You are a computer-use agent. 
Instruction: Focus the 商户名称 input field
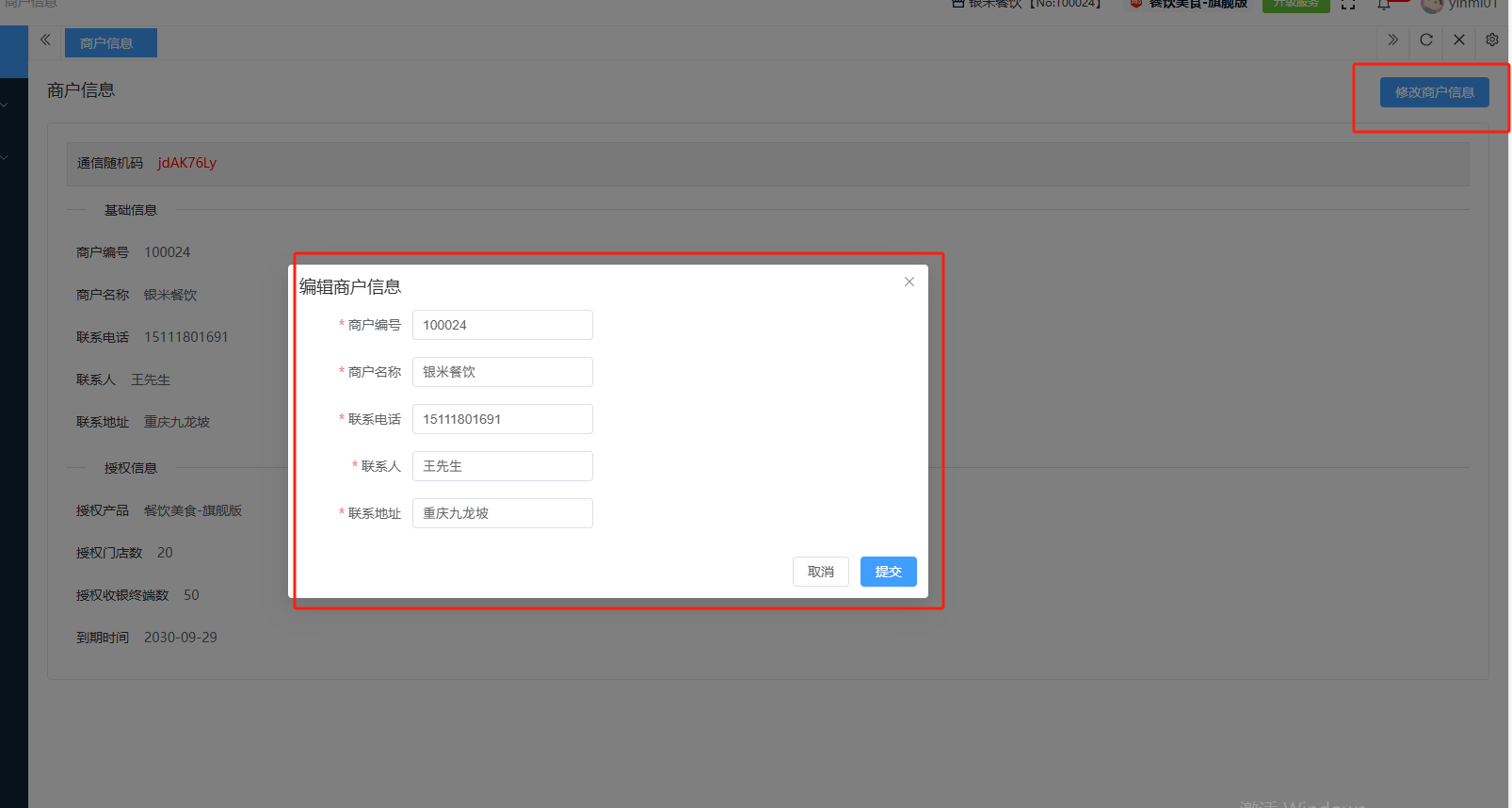click(x=502, y=372)
